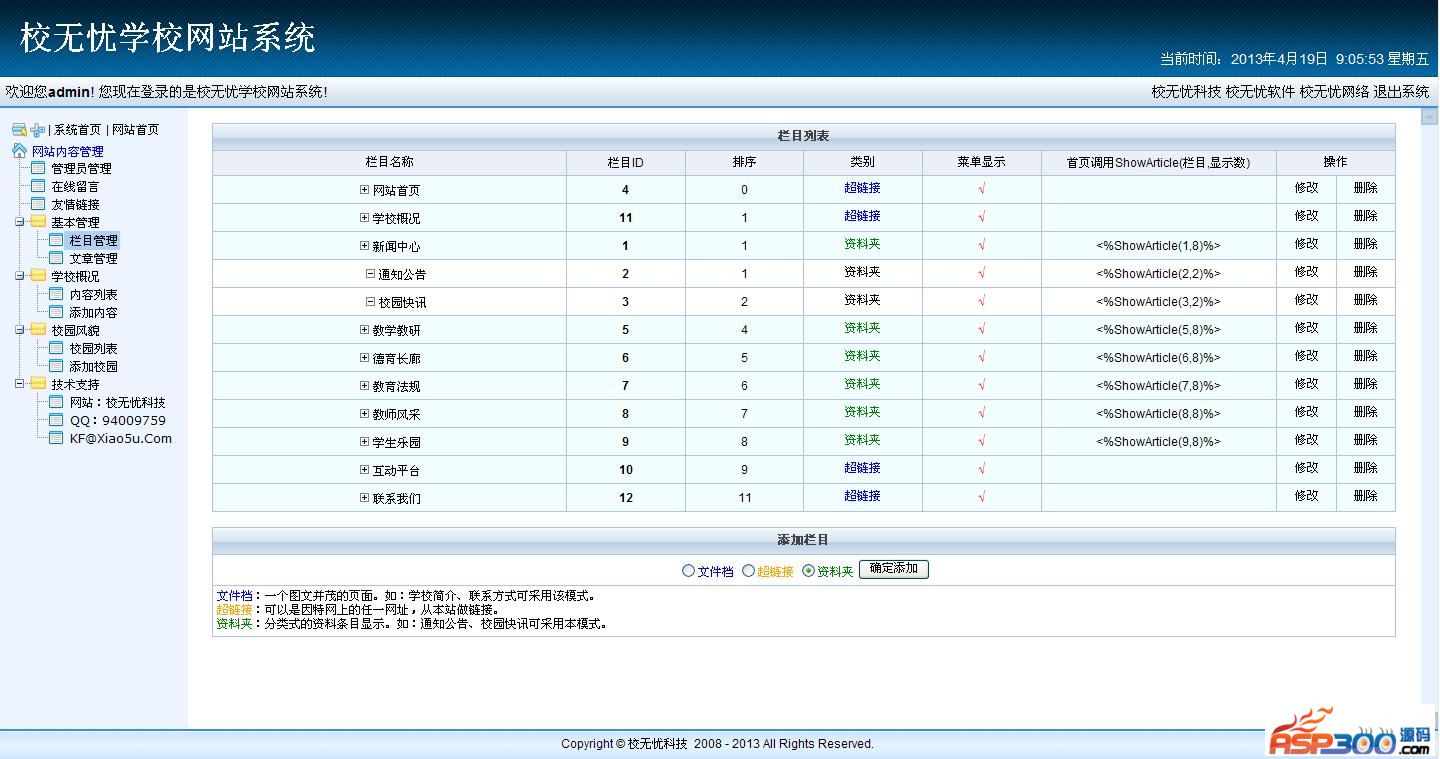Click 系统首页 link above the tree
Image resolution: width=1440 pixels, height=759 pixels.
77,130
